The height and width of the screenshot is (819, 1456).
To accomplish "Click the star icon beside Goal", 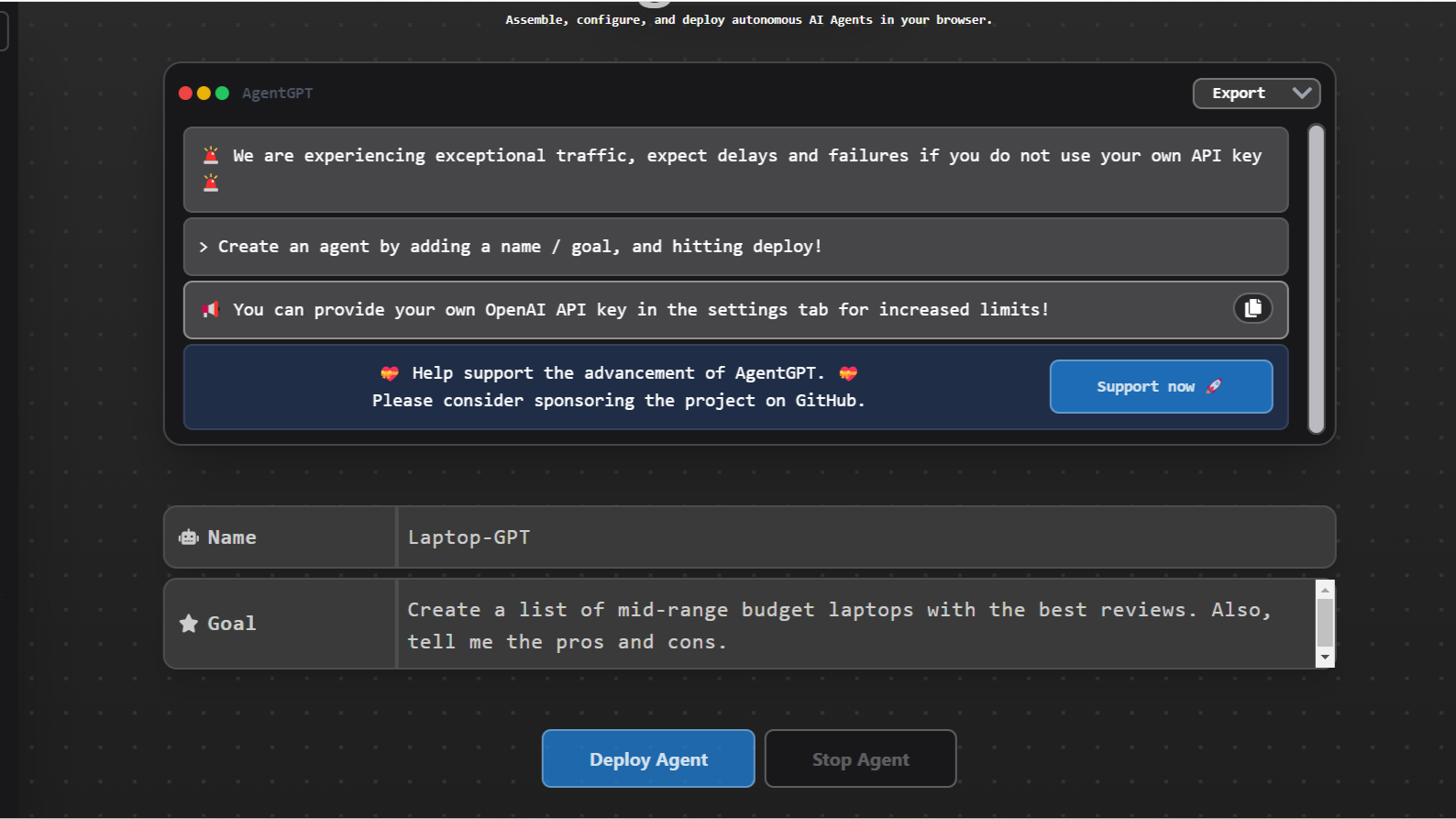I will 189,624.
